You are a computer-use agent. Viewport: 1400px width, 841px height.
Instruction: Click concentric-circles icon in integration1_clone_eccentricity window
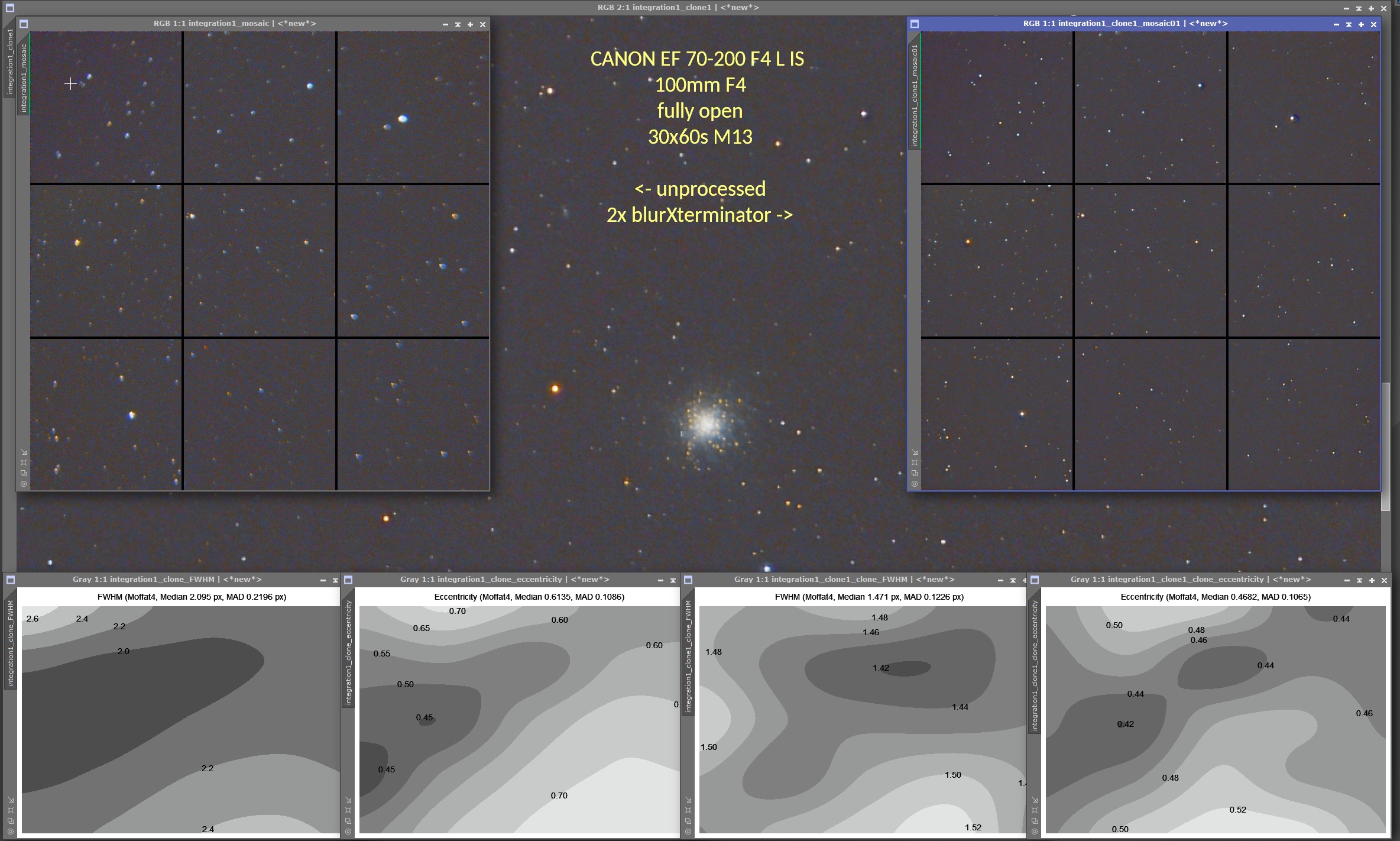(x=348, y=832)
